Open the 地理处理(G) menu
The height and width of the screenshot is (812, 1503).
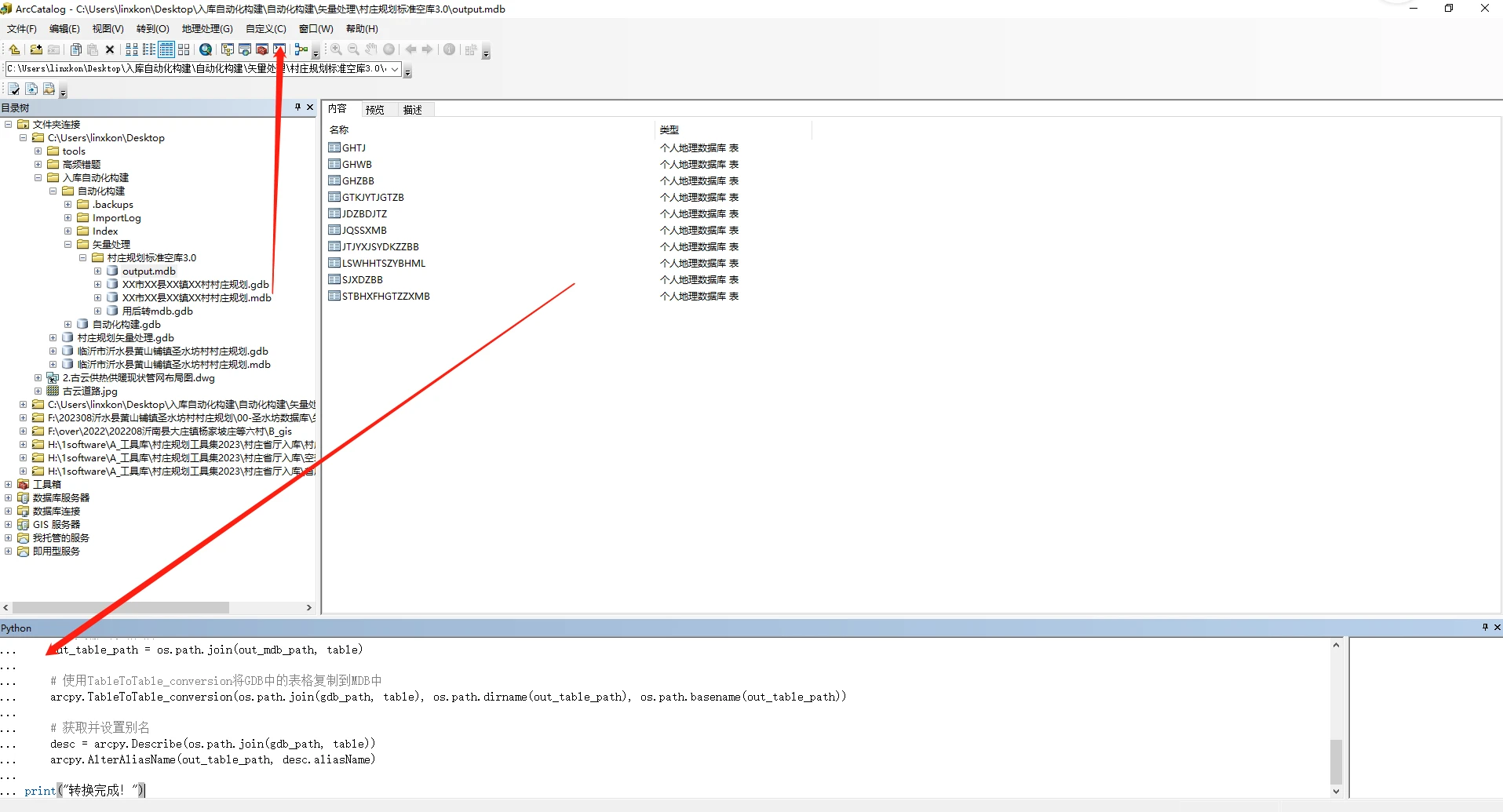coord(207,29)
